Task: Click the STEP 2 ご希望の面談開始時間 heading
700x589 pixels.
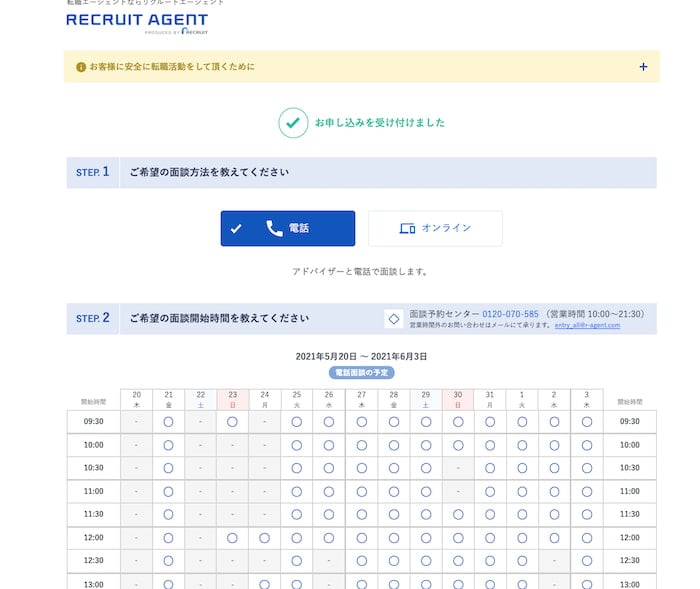Action: coord(219,318)
